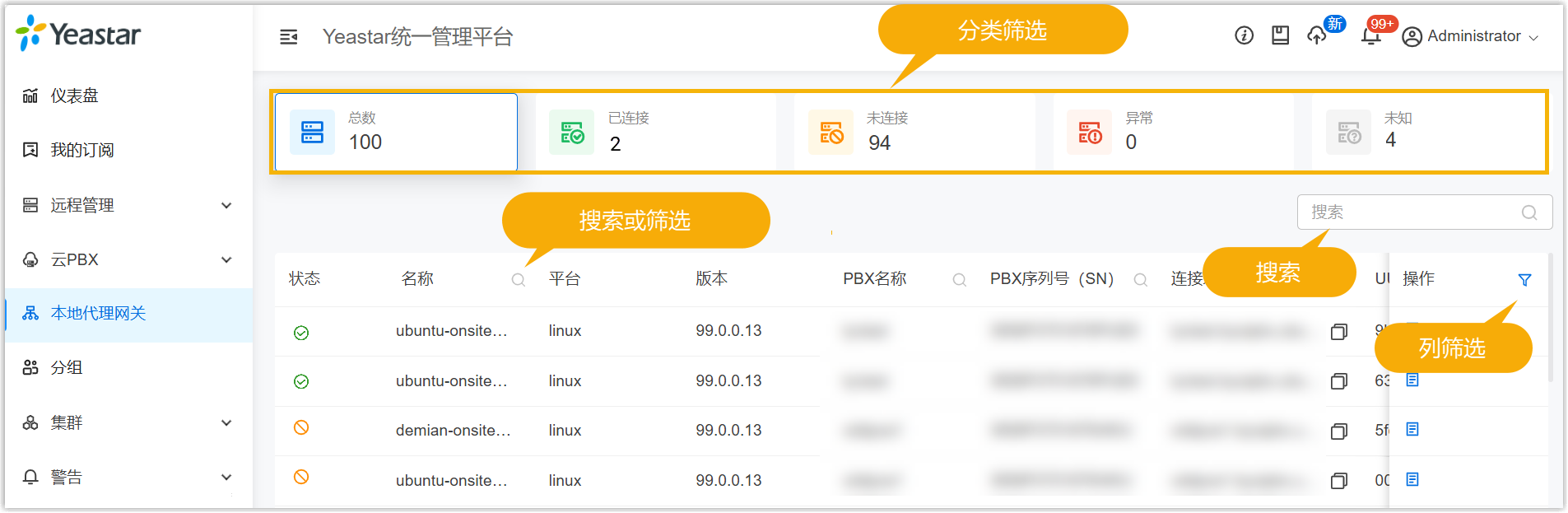Open 我的订阅 in the sidebar
Image resolution: width=1568 pixels, height=513 pixels.
[x=81, y=150]
